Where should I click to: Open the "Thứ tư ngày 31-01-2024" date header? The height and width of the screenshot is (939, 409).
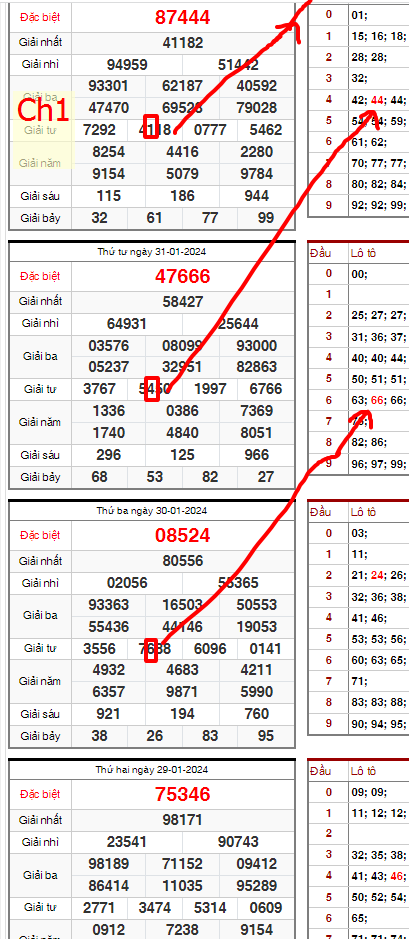[152, 252]
